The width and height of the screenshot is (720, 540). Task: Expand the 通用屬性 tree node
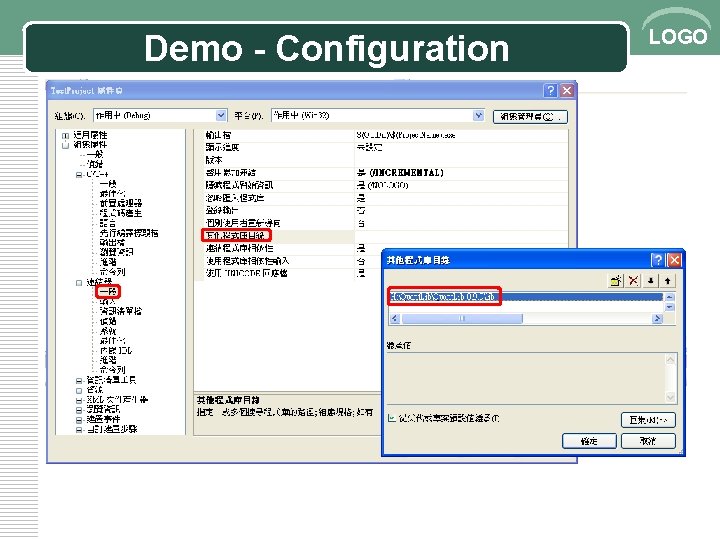click(65, 135)
